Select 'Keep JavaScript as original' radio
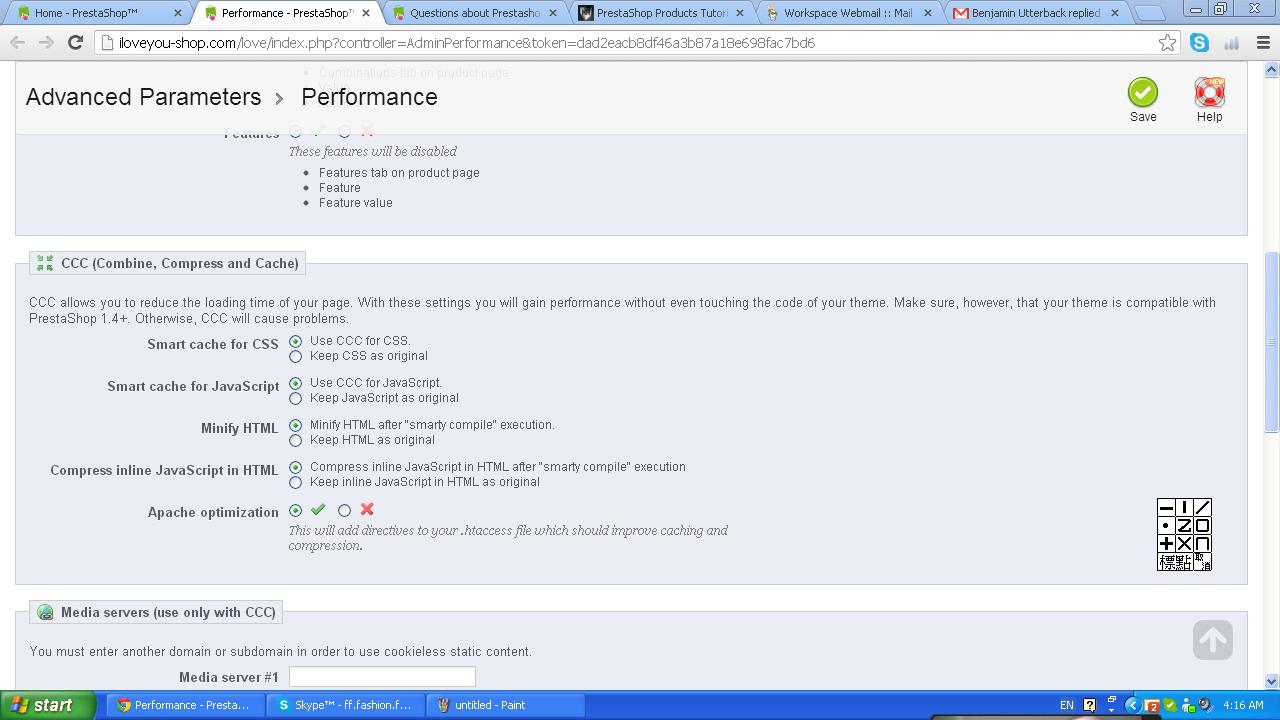This screenshot has width=1280, height=720. click(x=295, y=398)
